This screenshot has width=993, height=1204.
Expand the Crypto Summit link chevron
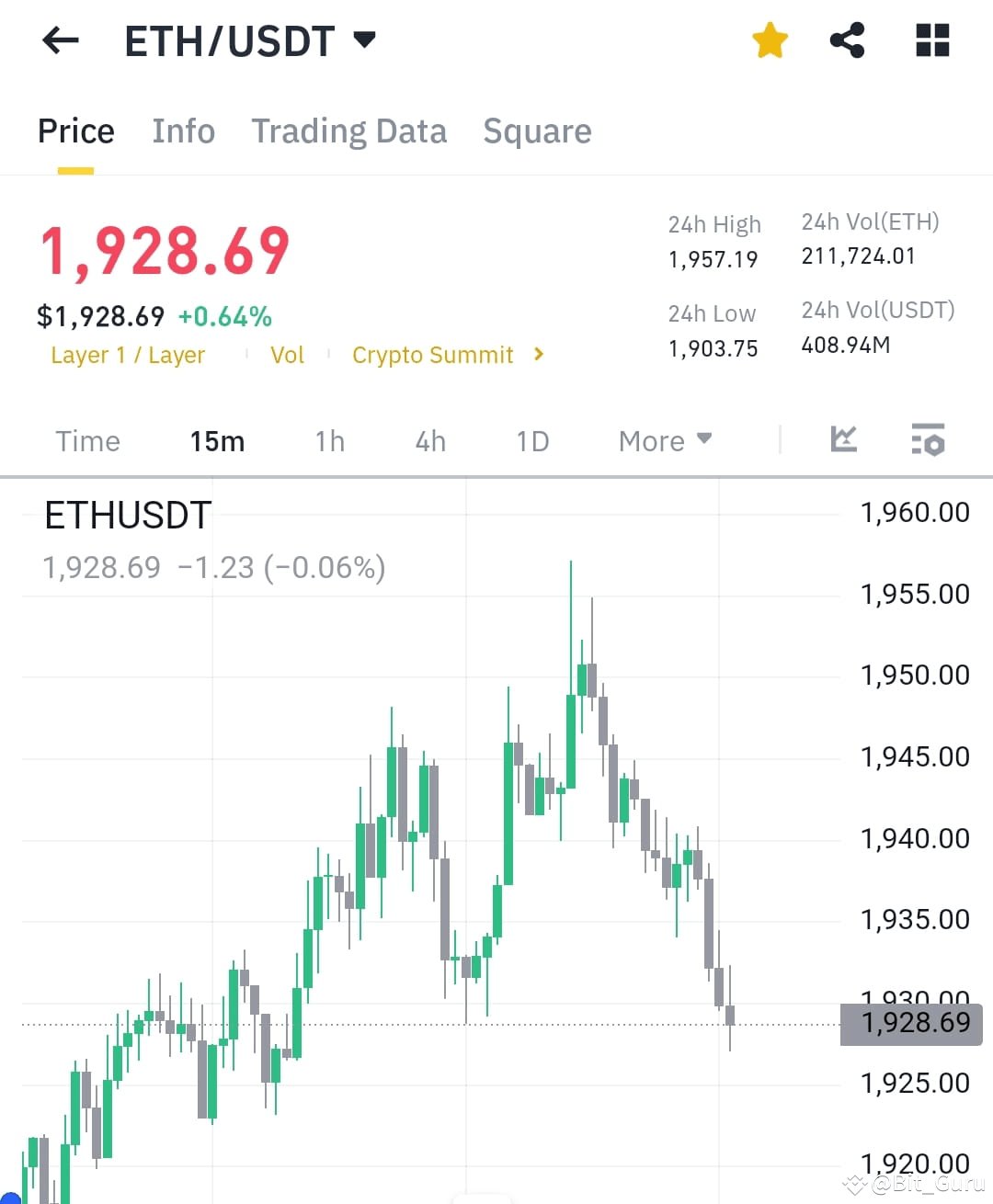(x=539, y=355)
